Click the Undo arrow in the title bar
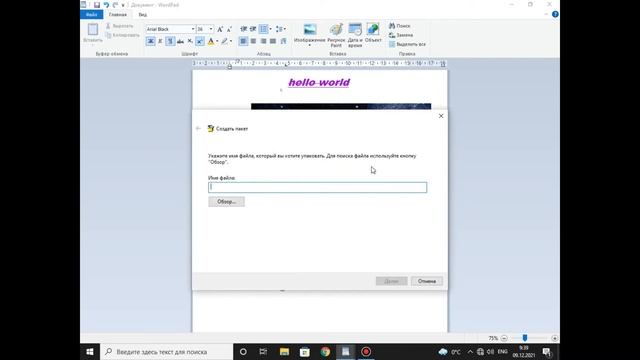 [x=106, y=5]
